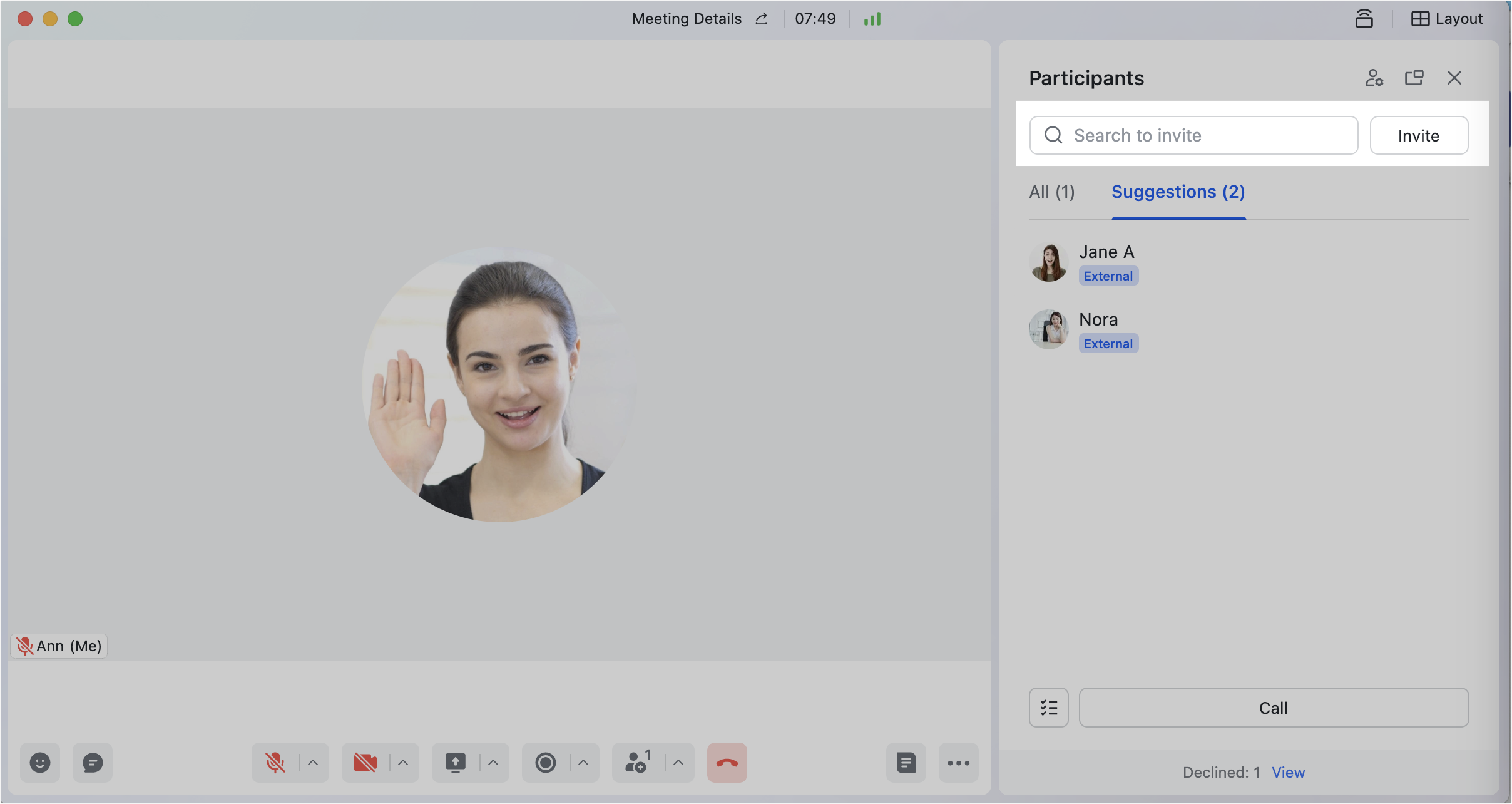Toggle the participants panel button
The image size is (1512, 804).
638,763
